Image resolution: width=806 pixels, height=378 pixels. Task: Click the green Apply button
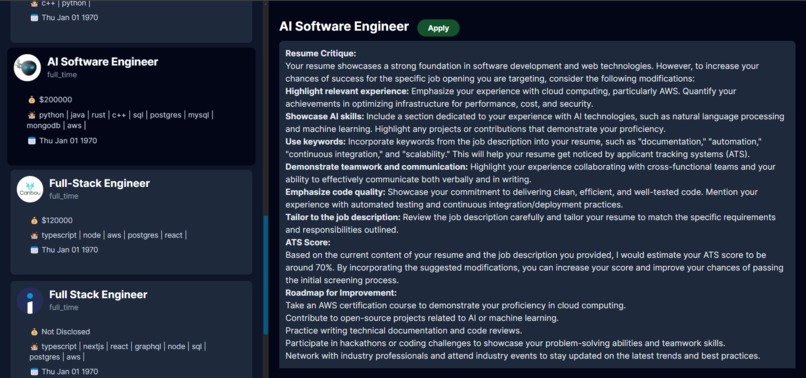pos(438,28)
